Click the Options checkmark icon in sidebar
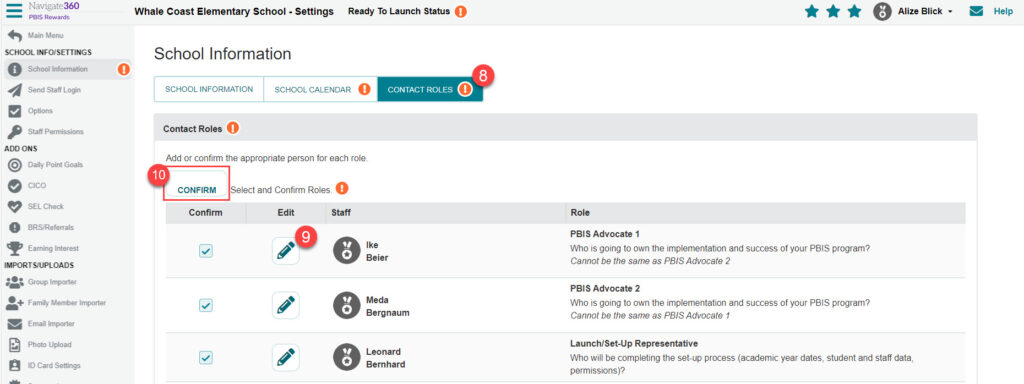 coord(14,111)
